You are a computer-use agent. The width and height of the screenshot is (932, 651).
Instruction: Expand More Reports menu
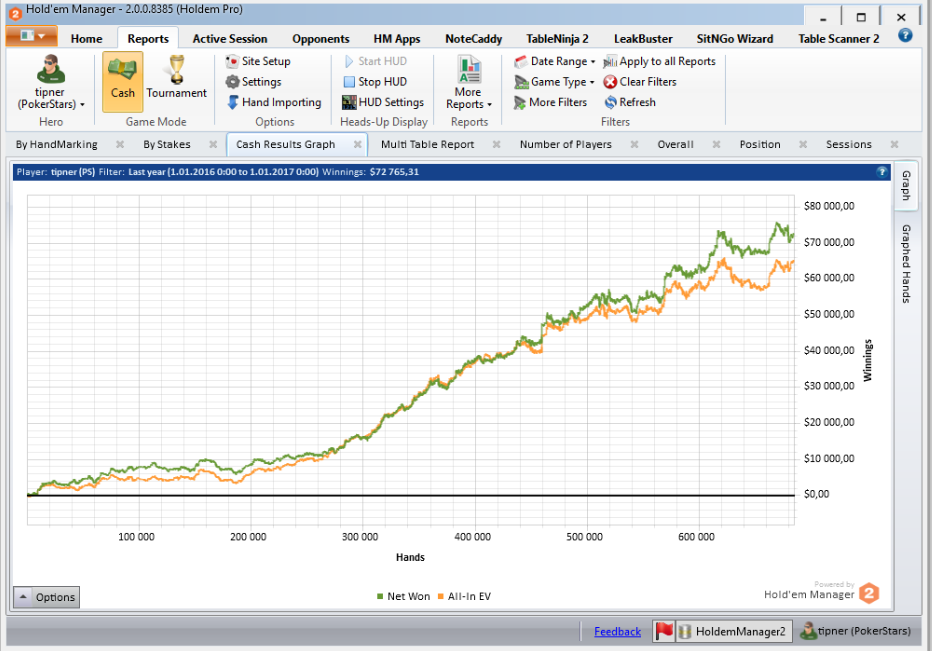(x=468, y=83)
